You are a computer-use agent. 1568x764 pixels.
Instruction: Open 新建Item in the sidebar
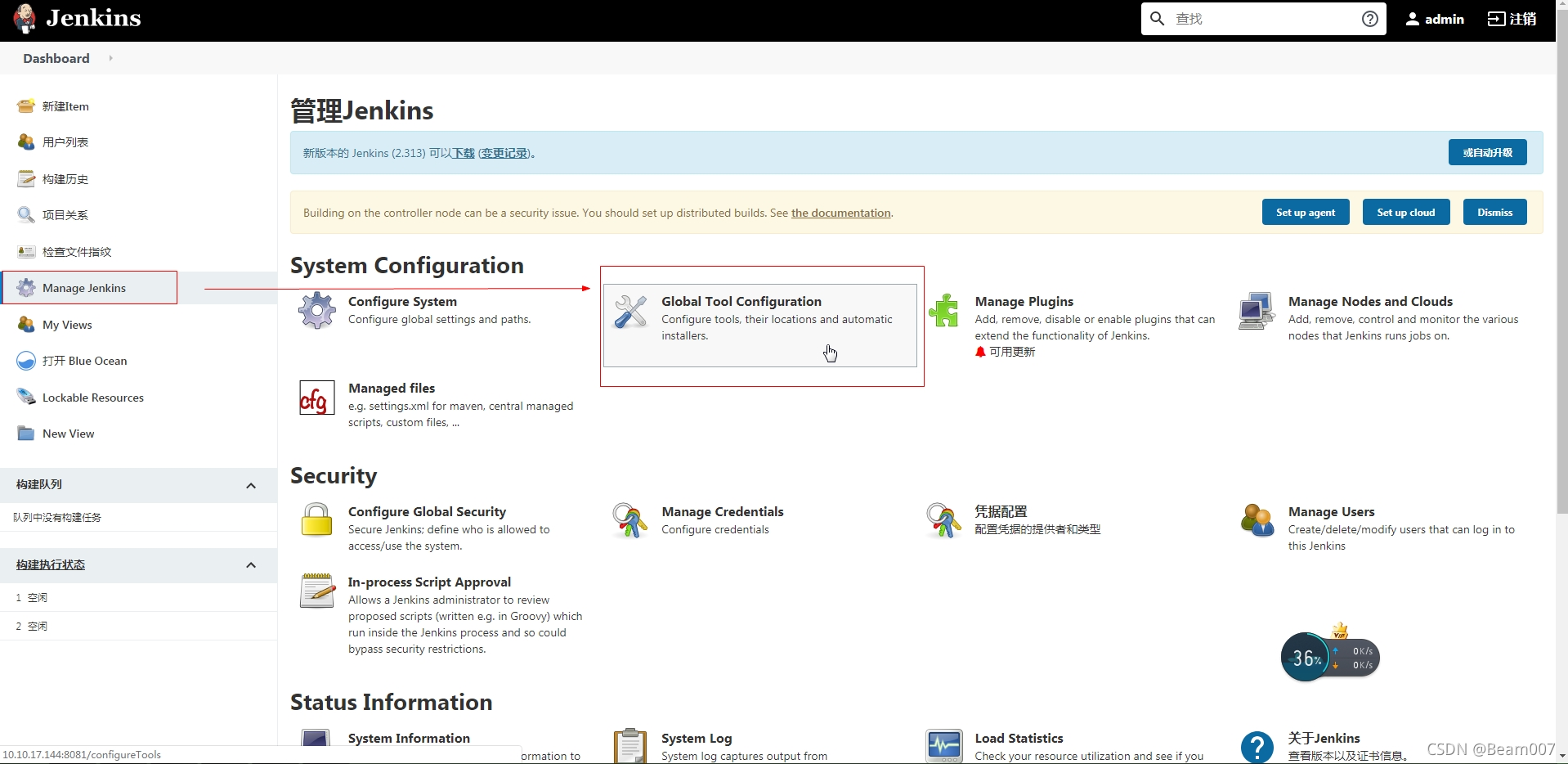[x=65, y=106]
